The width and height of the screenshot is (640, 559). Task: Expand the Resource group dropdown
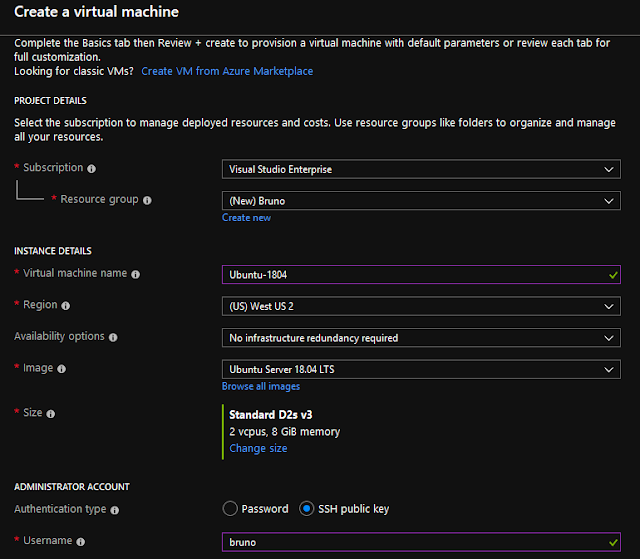pos(421,201)
